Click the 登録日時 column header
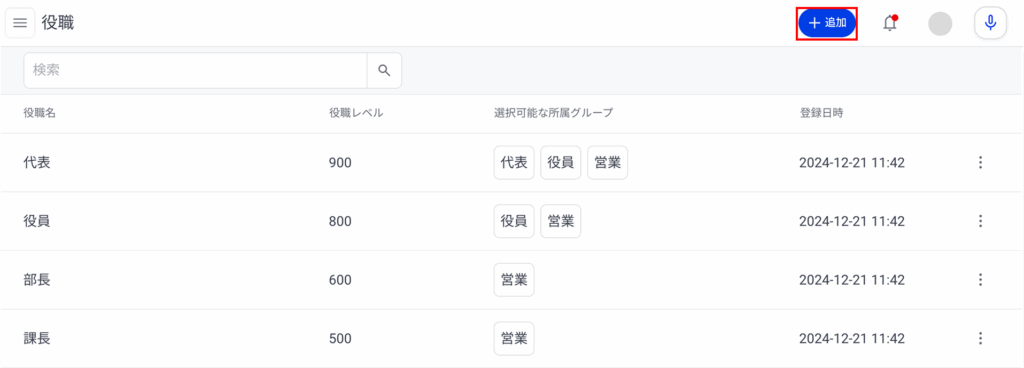Image resolution: width=1024 pixels, height=368 pixels. tap(821, 113)
